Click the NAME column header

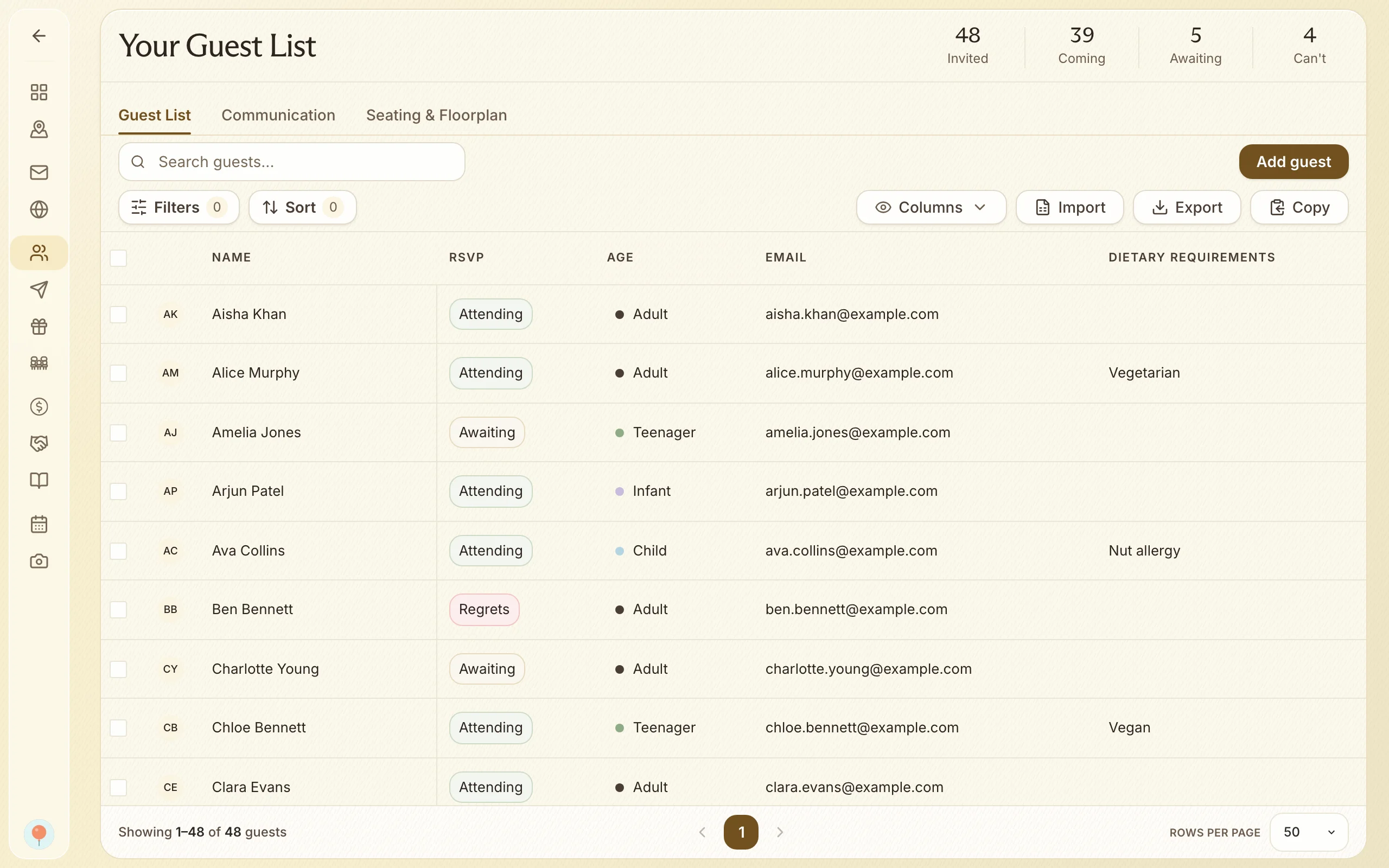(231, 258)
